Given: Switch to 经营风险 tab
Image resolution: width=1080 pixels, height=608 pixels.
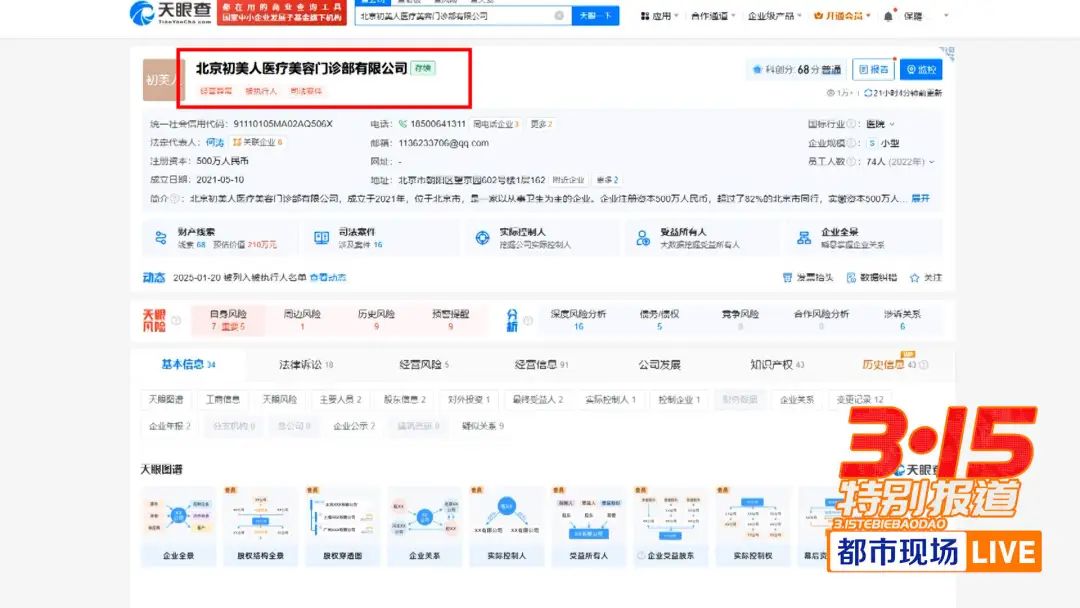Looking at the screenshot, I should tap(424, 365).
